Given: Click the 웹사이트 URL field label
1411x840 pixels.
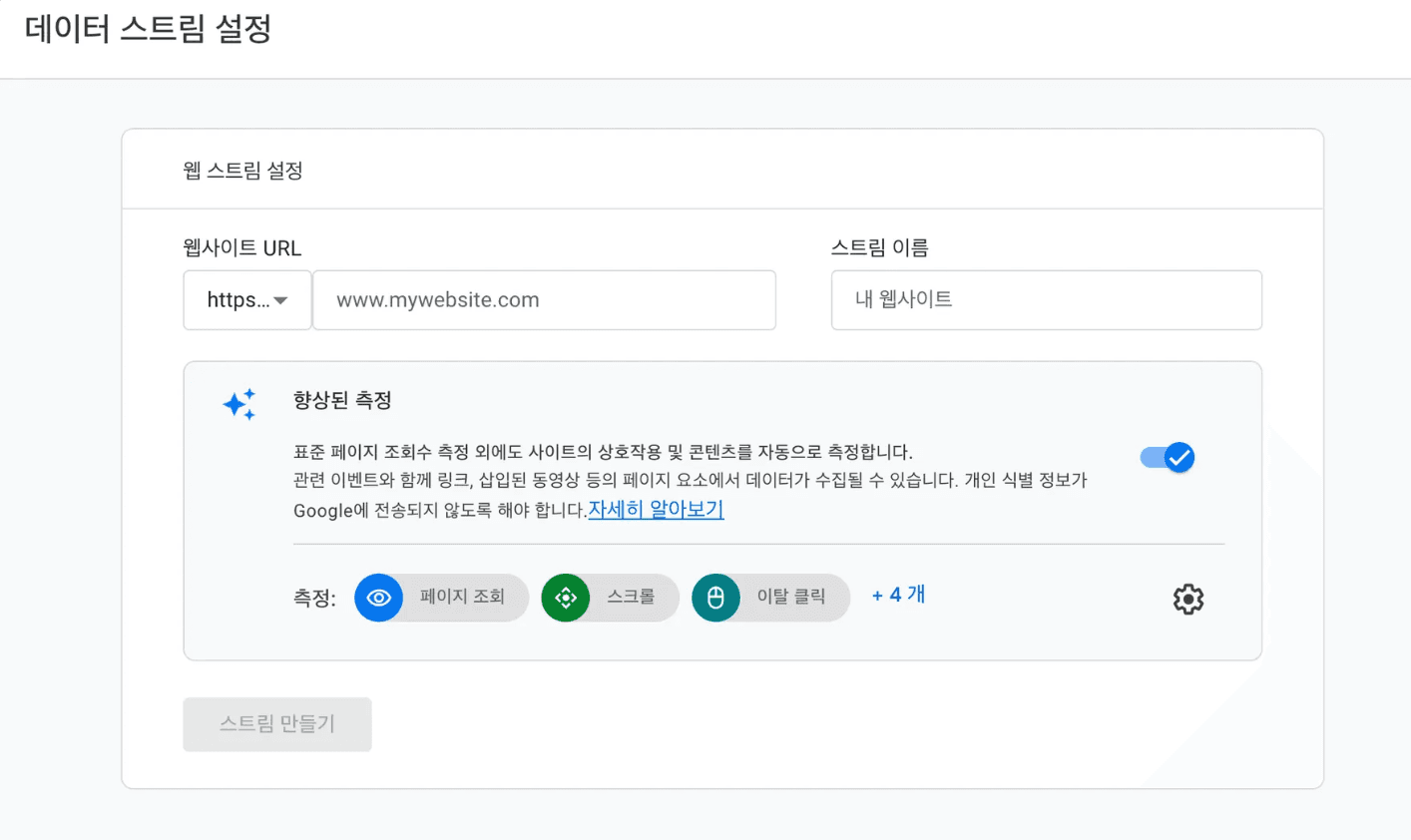Looking at the screenshot, I should coord(242,248).
